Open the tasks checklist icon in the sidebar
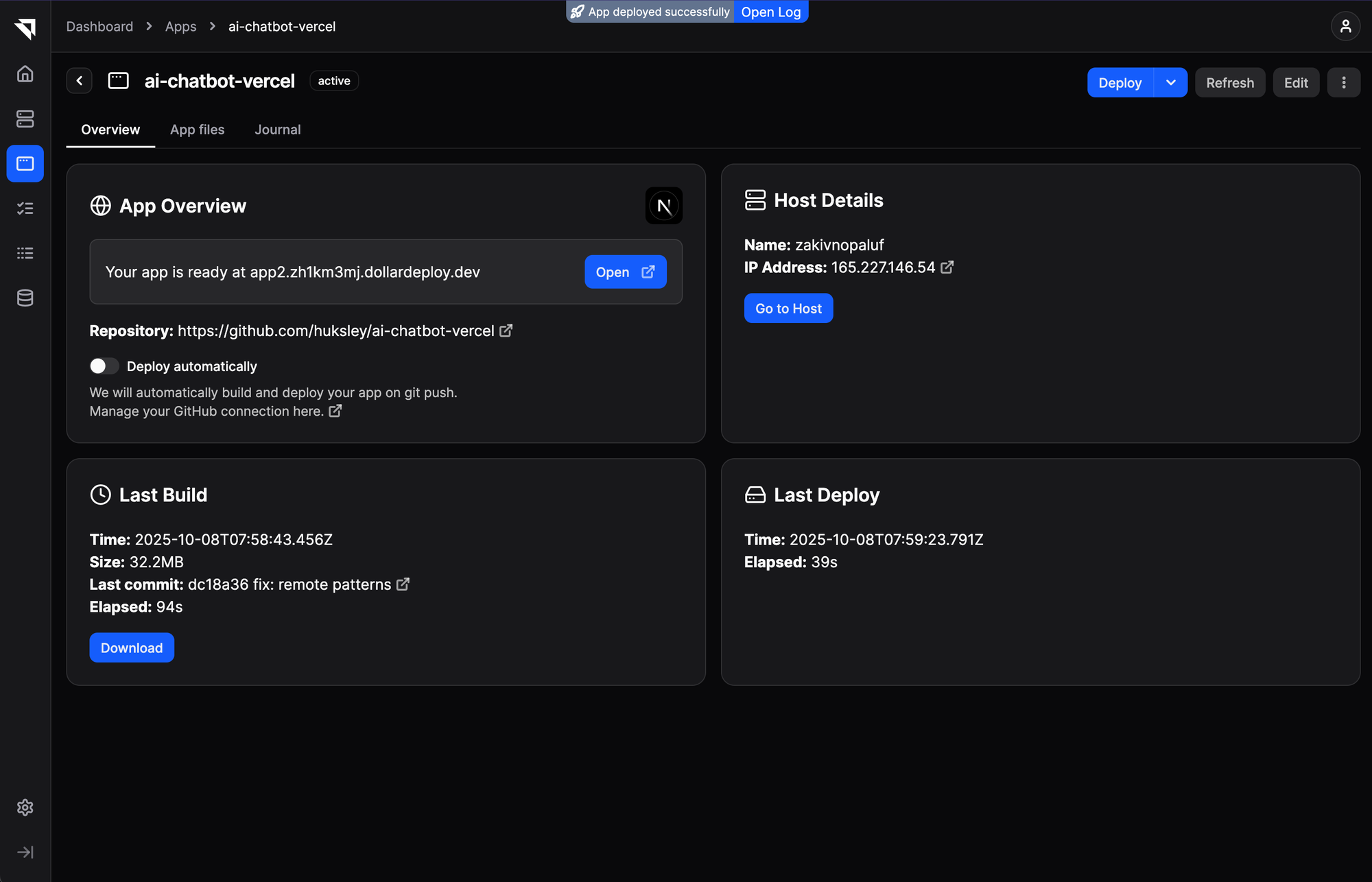1372x882 pixels. (x=25, y=208)
